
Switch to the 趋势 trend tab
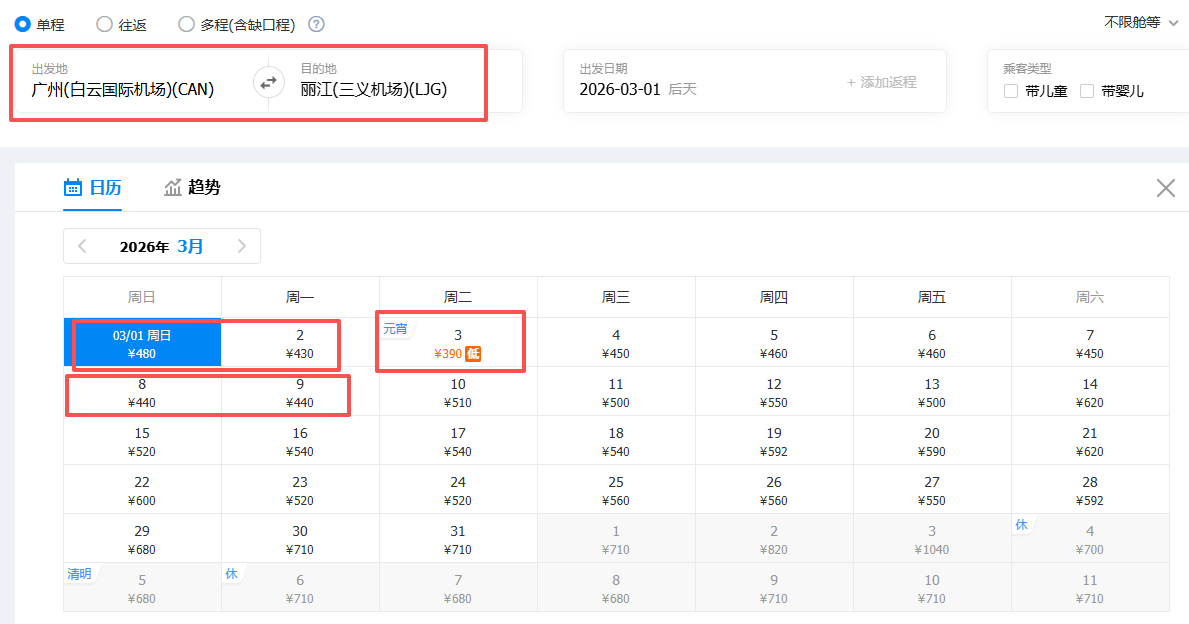(x=192, y=188)
